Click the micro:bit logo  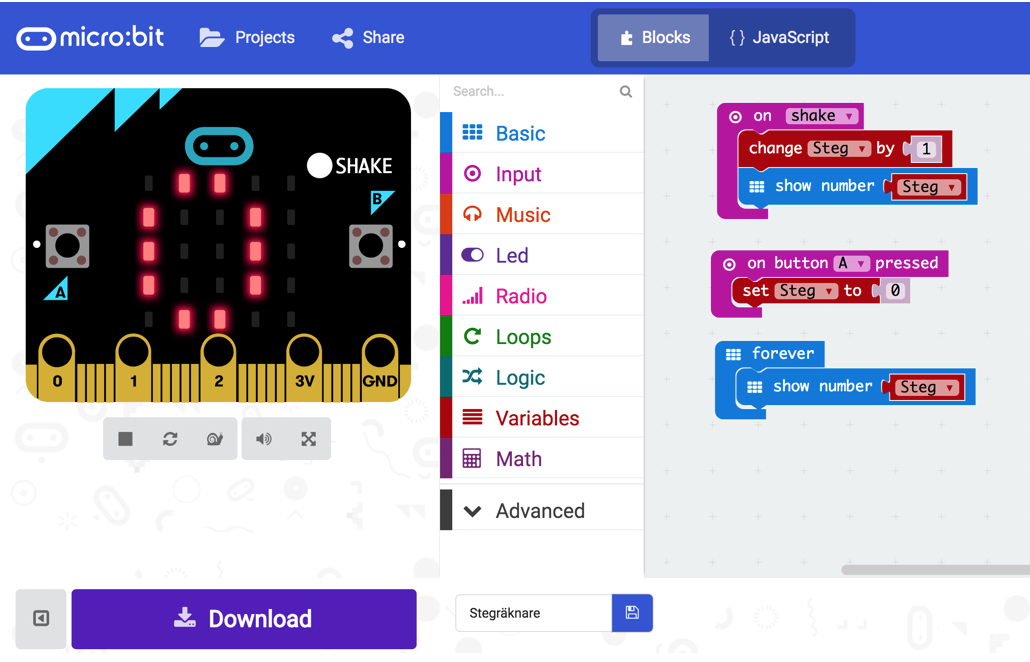point(90,38)
